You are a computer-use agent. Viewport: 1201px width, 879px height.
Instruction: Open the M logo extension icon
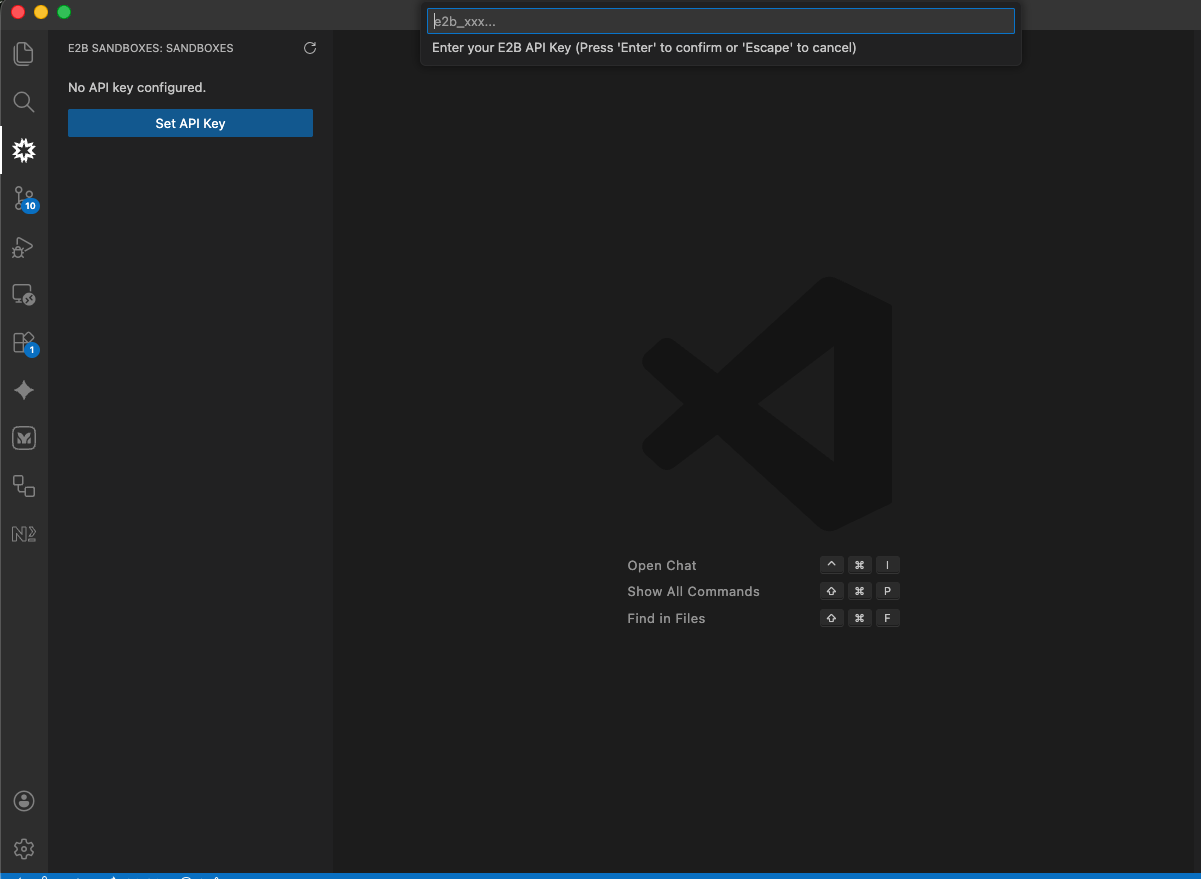tap(24, 438)
